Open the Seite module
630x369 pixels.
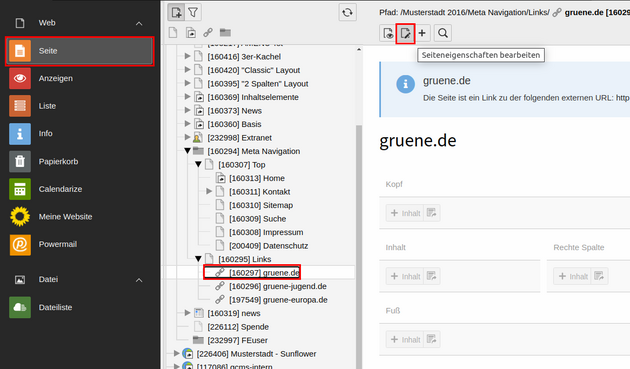click(x=80, y=51)
